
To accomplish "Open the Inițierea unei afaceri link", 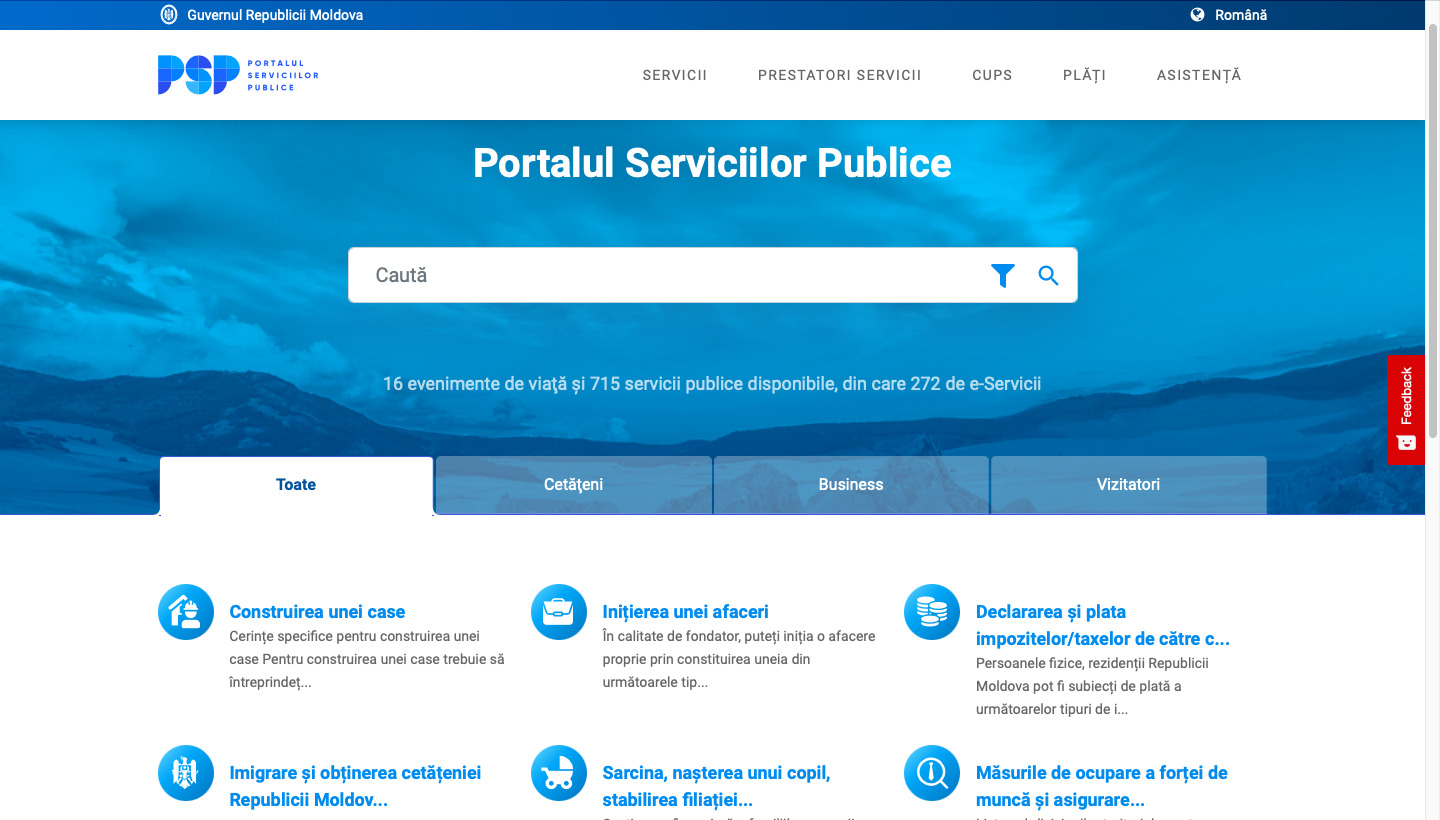I will (x=685, y=612).
